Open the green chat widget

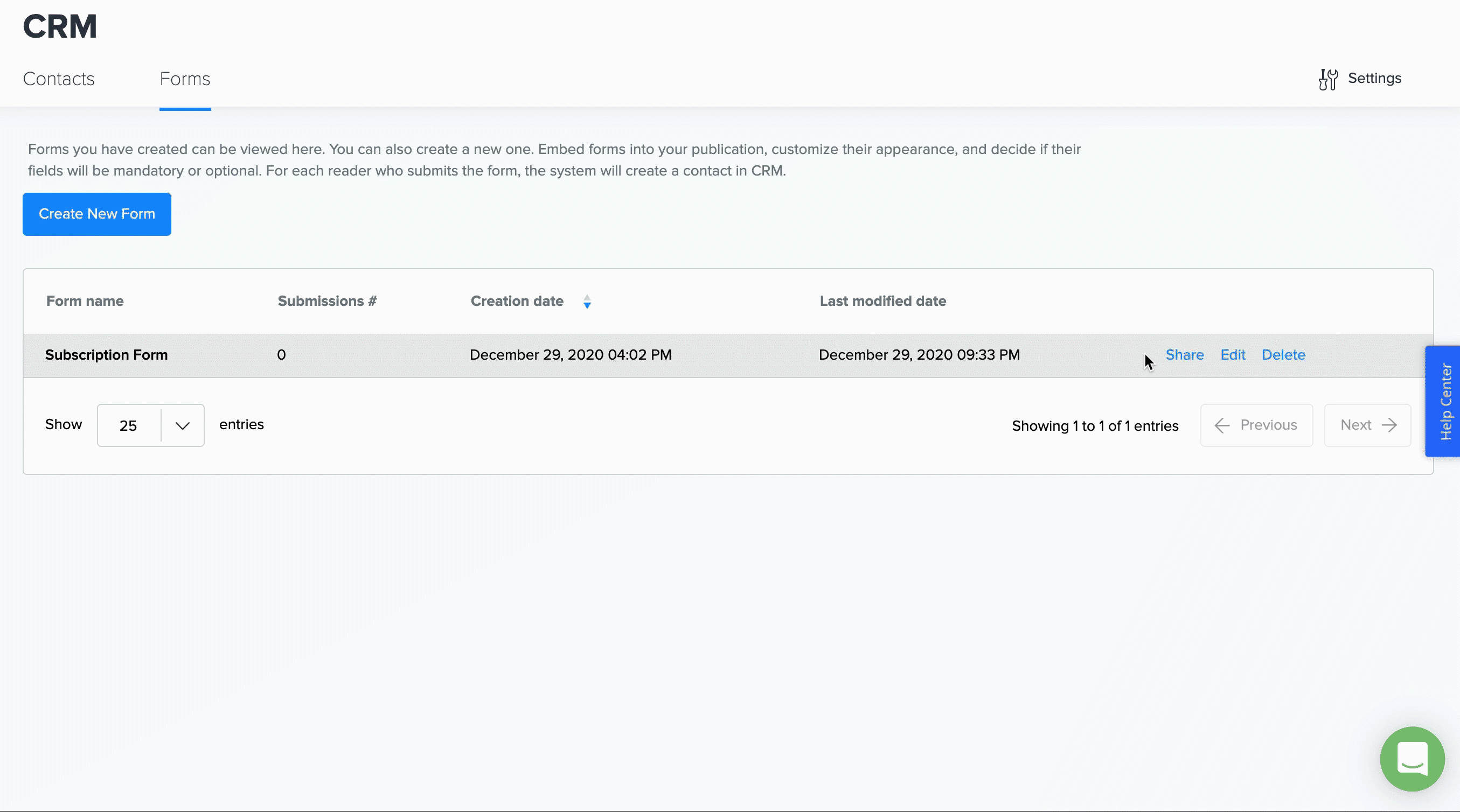(1412, 758)
